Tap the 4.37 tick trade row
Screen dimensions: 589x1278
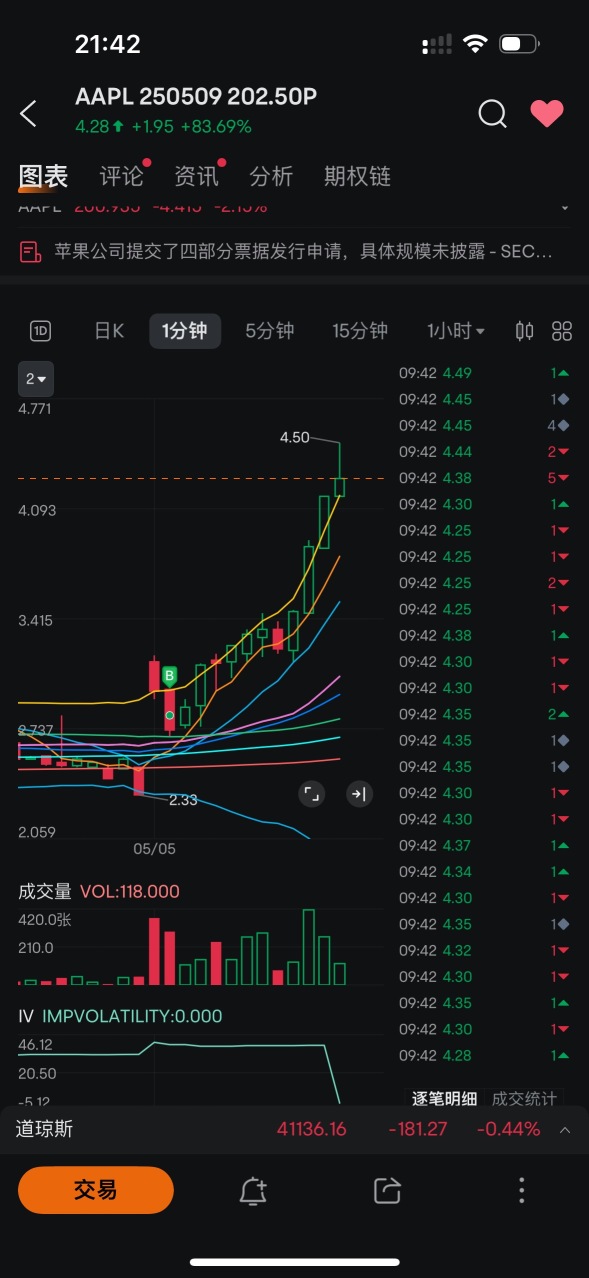point(485,845)
